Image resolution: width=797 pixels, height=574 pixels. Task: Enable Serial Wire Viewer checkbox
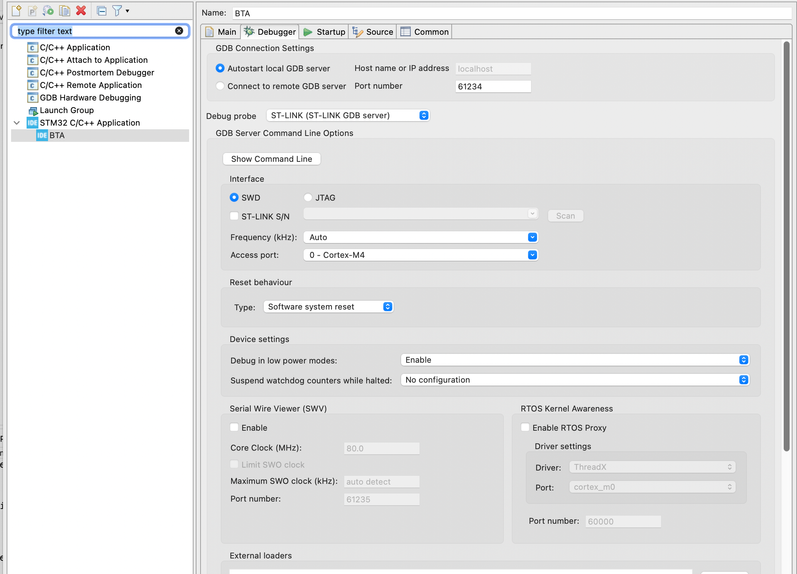(234, 428)
